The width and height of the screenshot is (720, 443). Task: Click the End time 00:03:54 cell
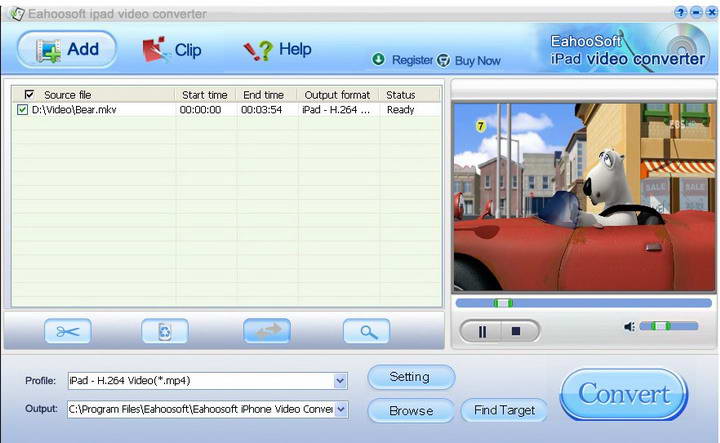coord(261,110)
